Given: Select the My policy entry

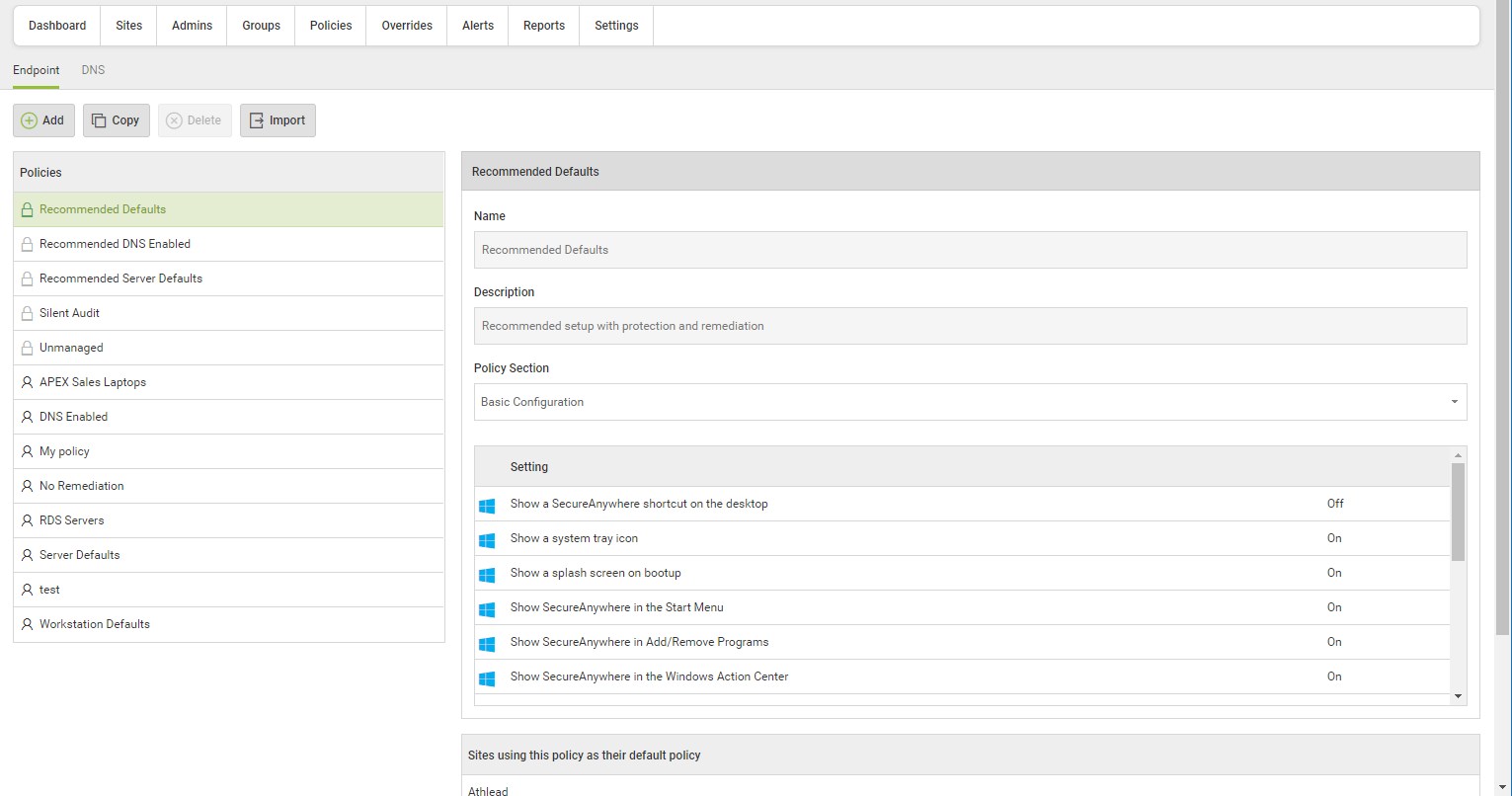Looking at the screenshot, I should tap(229, 451).
